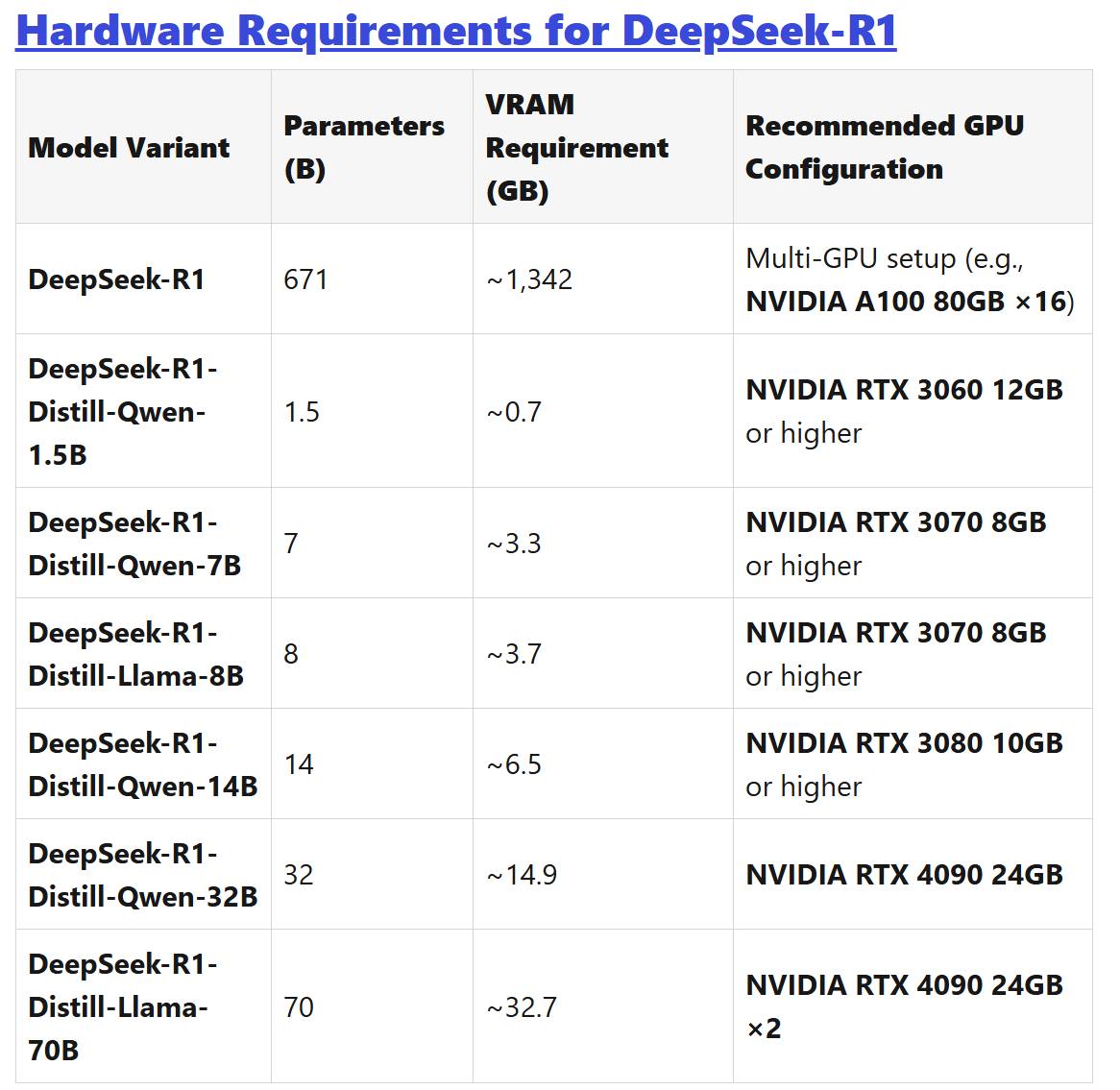The height and width of the screenshot is (1090, 1120).
Task: Click the NVIDIA A100 80GB ×16 cell
Action: [x=913, y=279]
